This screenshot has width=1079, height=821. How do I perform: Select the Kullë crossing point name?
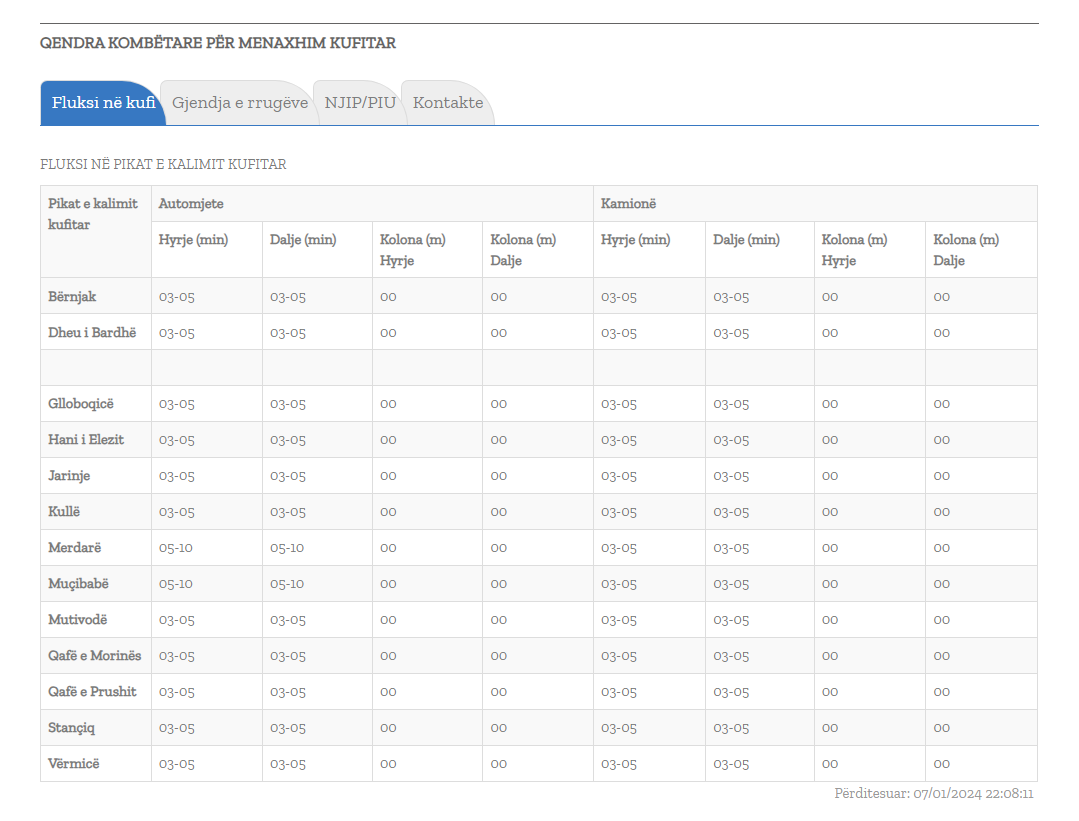(64, 512)
